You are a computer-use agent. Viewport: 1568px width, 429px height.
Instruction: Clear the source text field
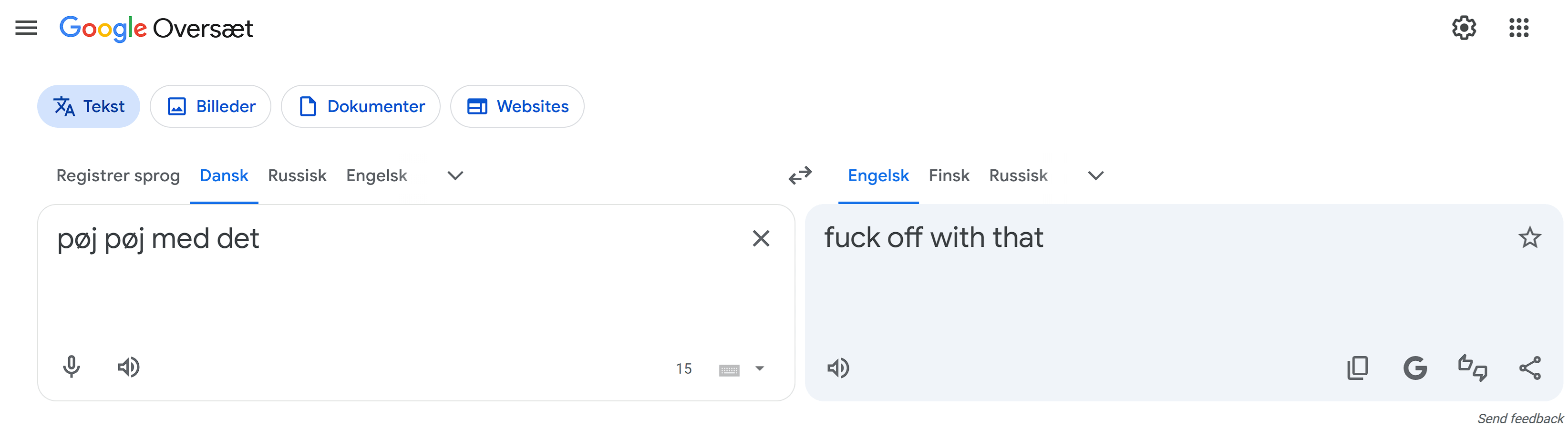click(761, 238)
